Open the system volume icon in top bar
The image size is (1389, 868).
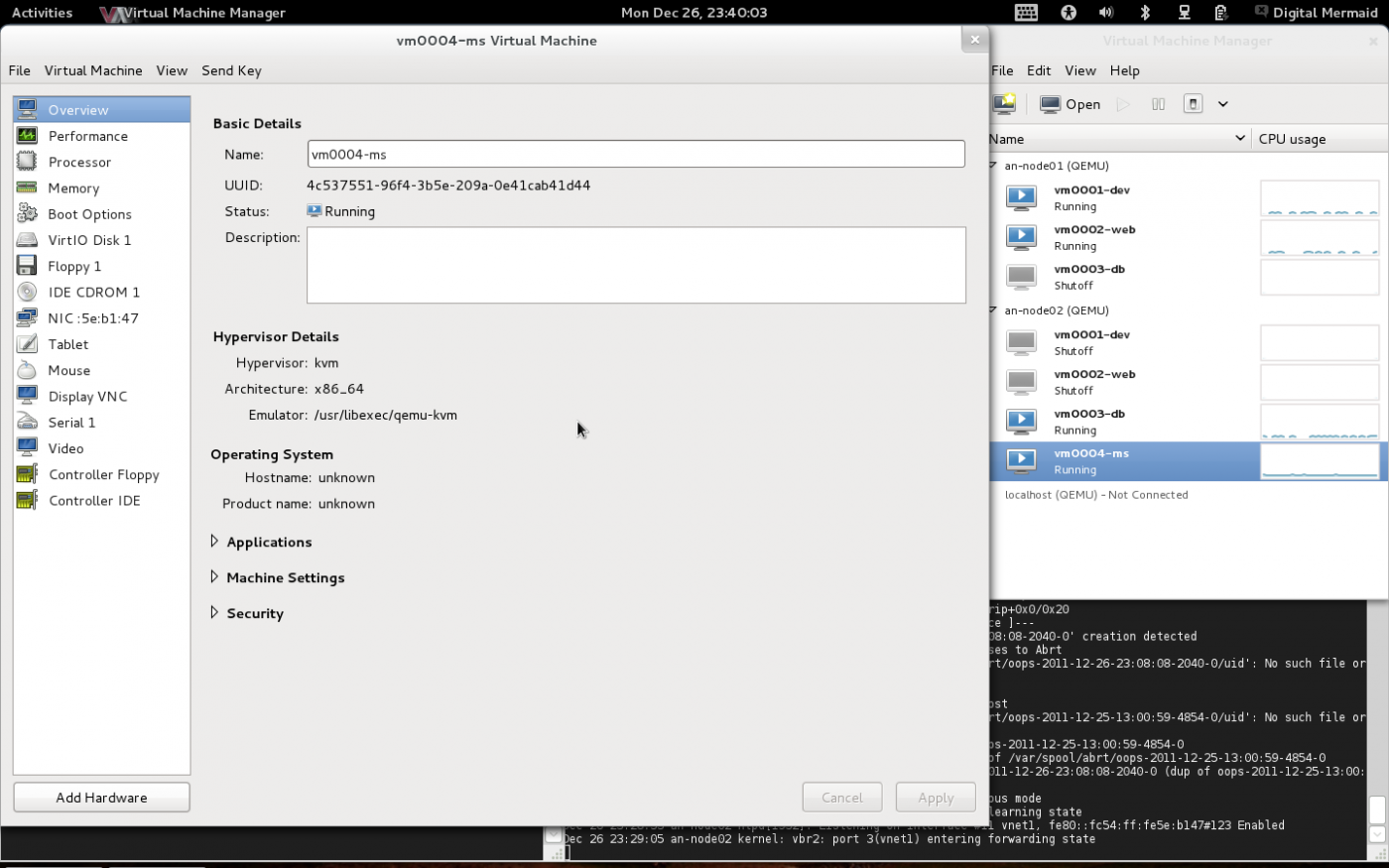click(x=1106, y=13)
